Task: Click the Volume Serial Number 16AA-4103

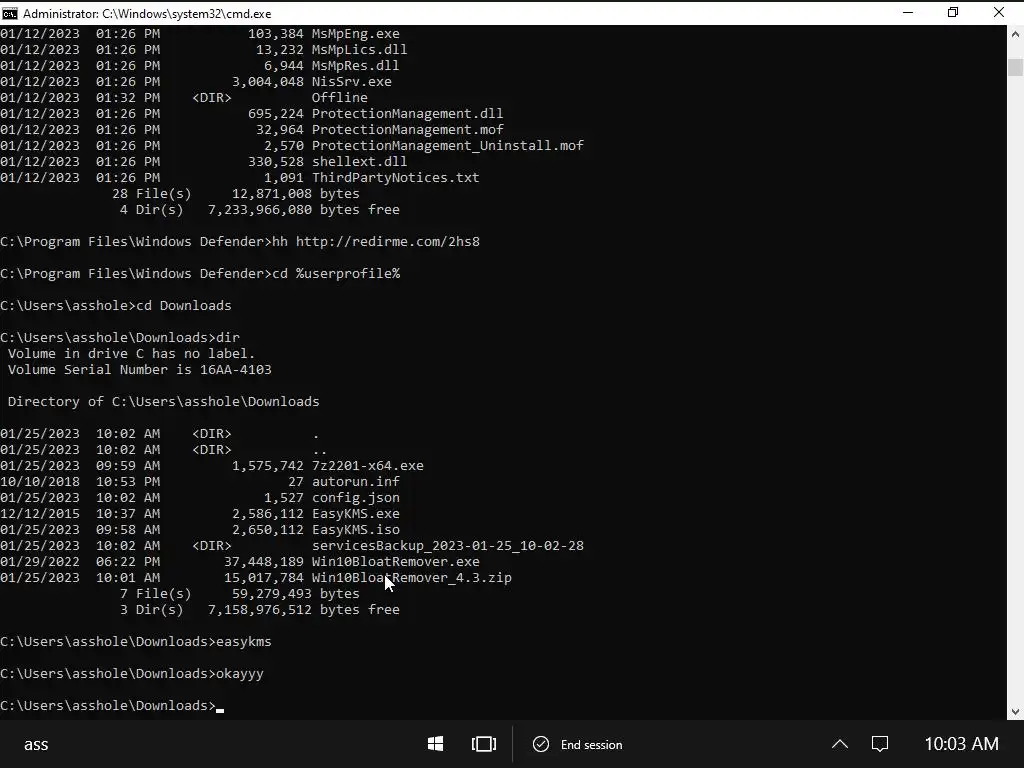Action: click(140, 370)
